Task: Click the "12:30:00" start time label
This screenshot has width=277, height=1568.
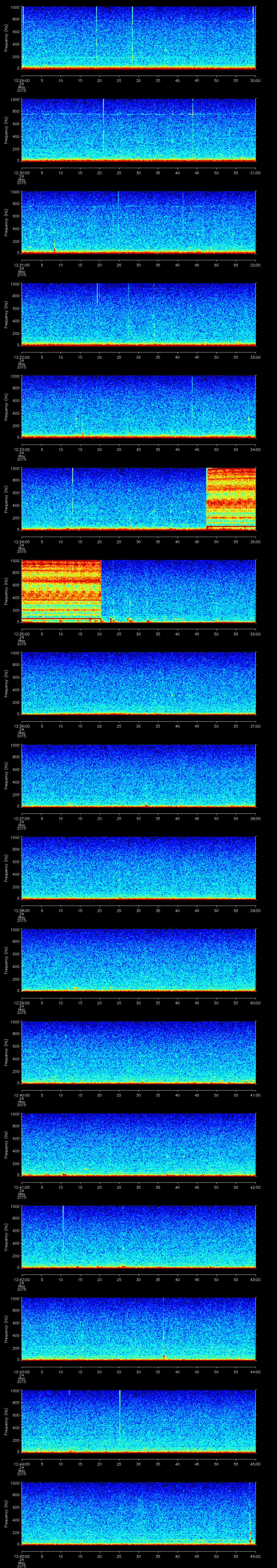Action: 21,173
